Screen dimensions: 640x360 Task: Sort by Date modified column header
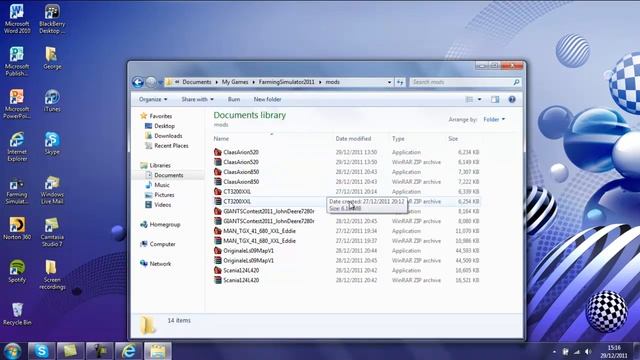[353, 139]
